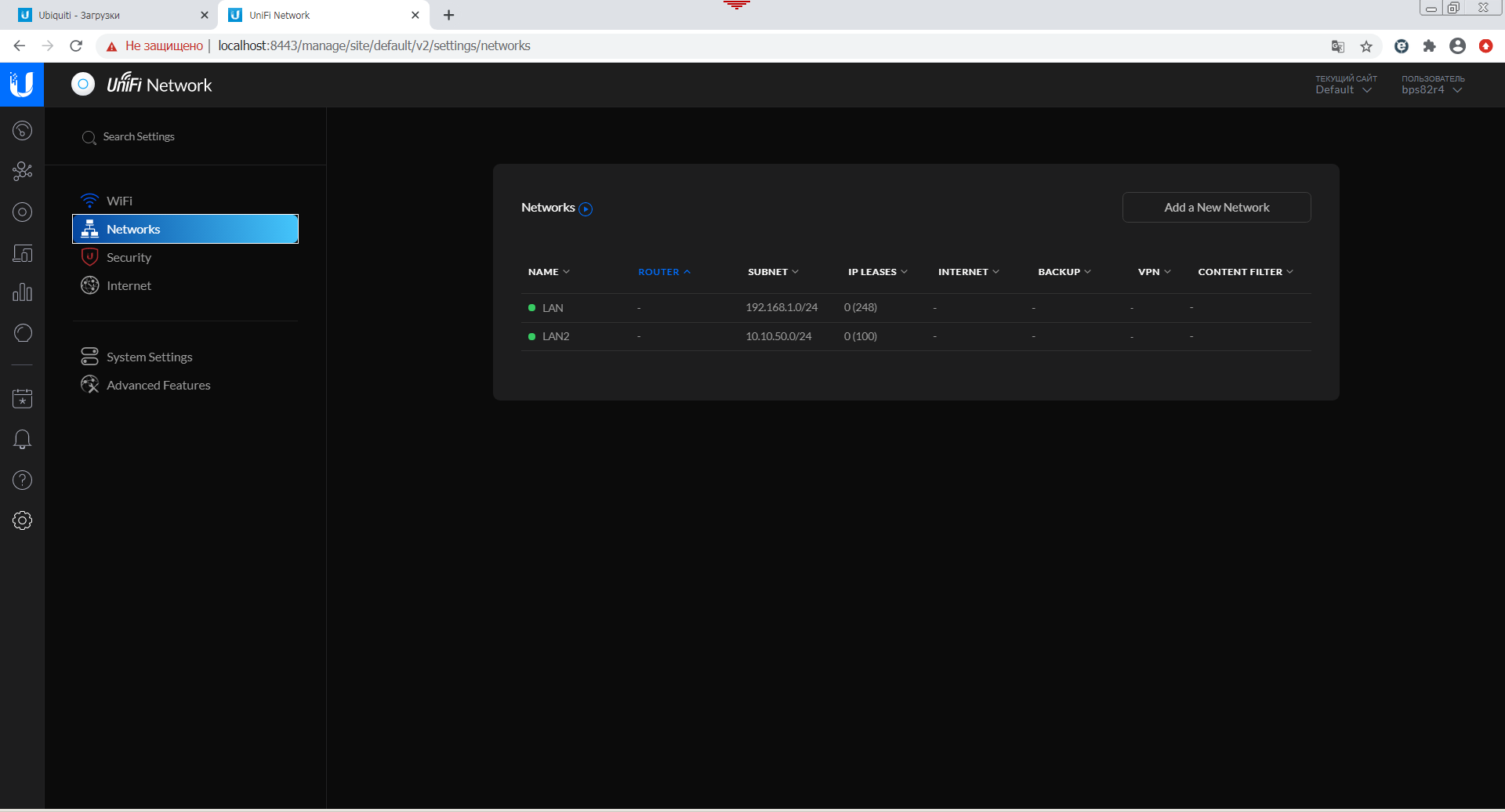
Task: Click the browser address bar URL
Action: pyautogui.click(x=374, y=46)
